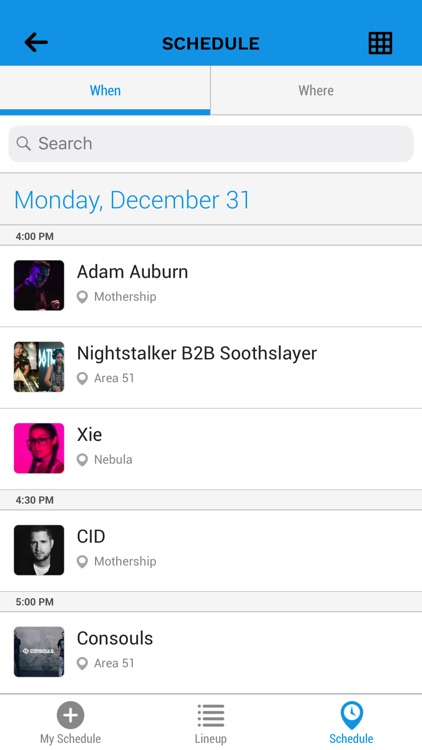Tap the Consouls Area 51 location pin
This screenshot has width=422, height=750.
[82, 663]
